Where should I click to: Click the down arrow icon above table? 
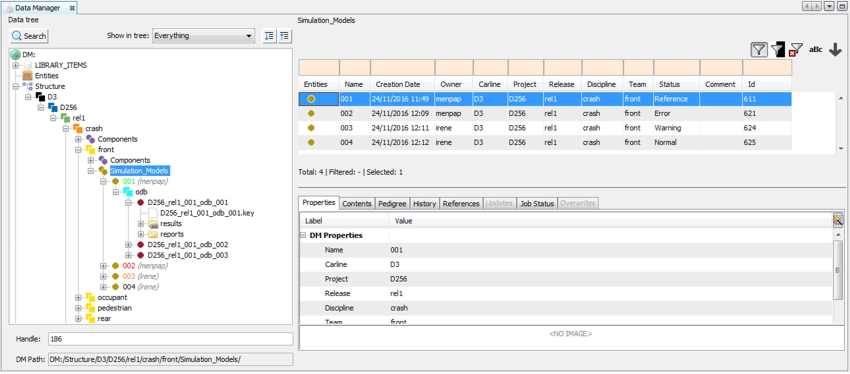pos(835,50)
